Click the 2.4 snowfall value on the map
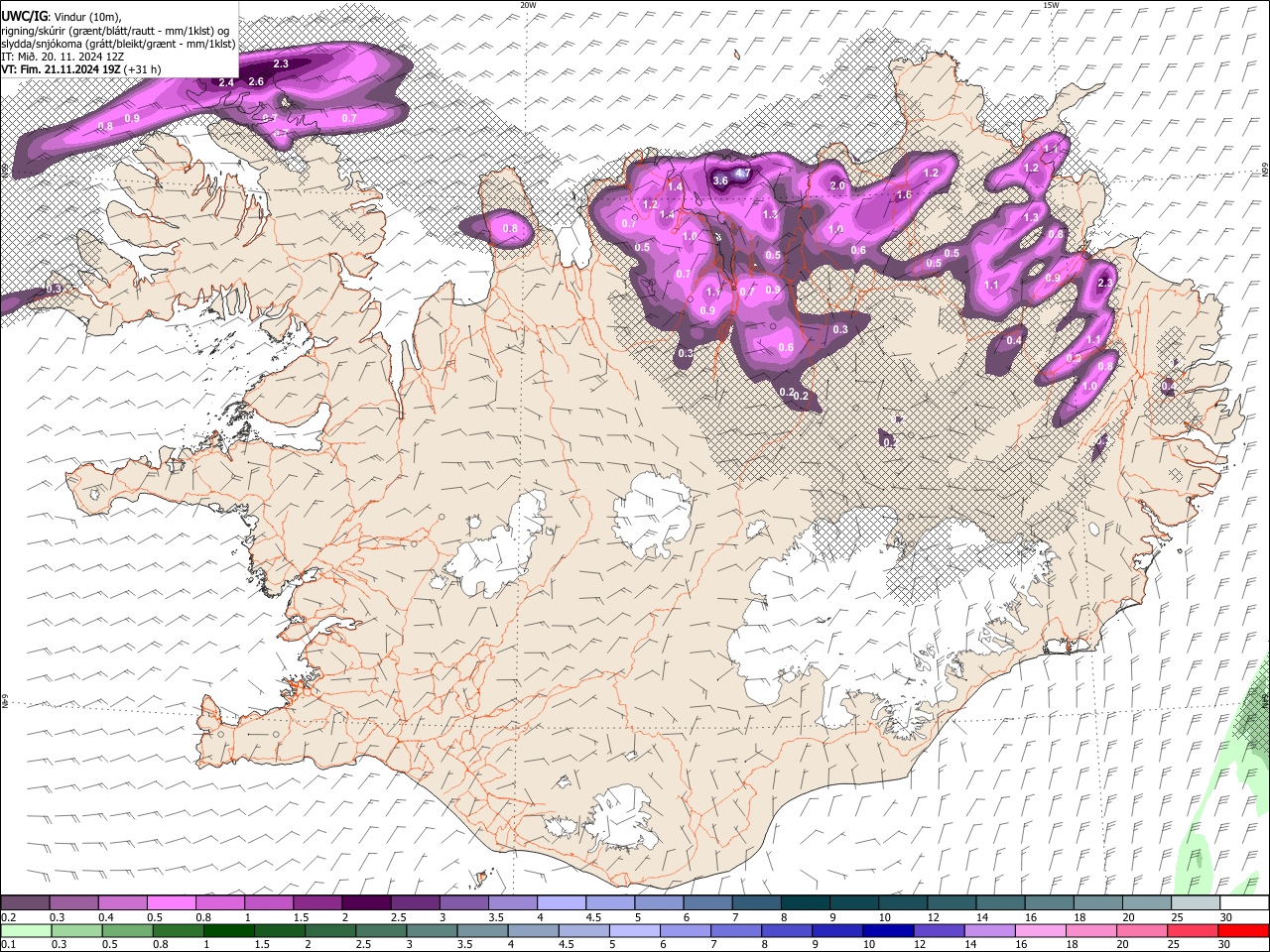This screenshot has height=952, width=1270. click(226, 82)
